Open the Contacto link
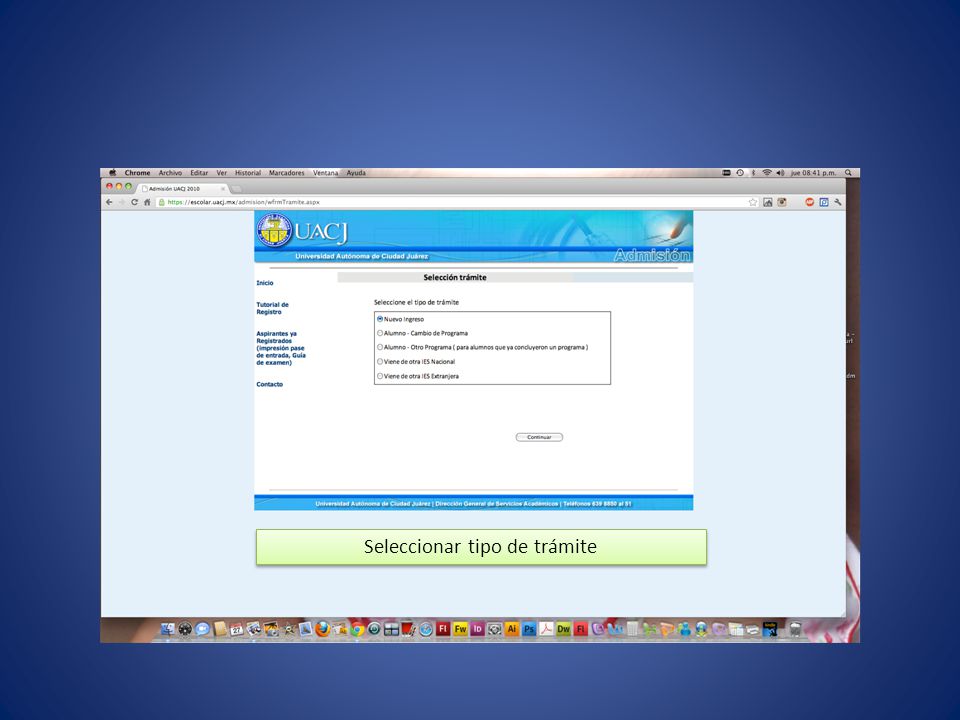The image size is (960, 720). click(269, 384)
